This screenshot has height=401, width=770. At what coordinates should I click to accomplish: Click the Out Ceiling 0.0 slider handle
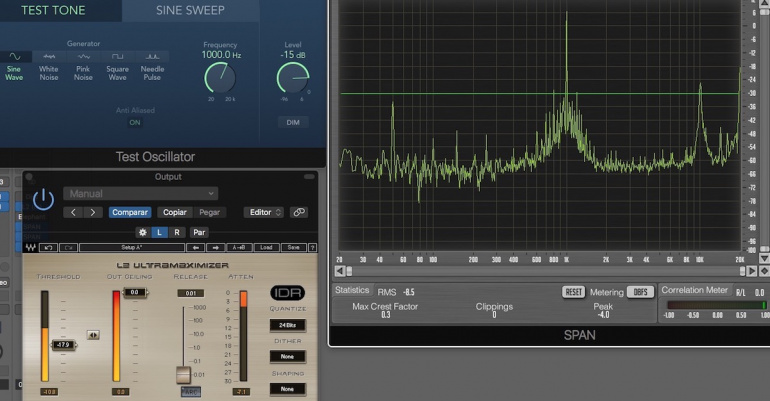tap(135, 292)
